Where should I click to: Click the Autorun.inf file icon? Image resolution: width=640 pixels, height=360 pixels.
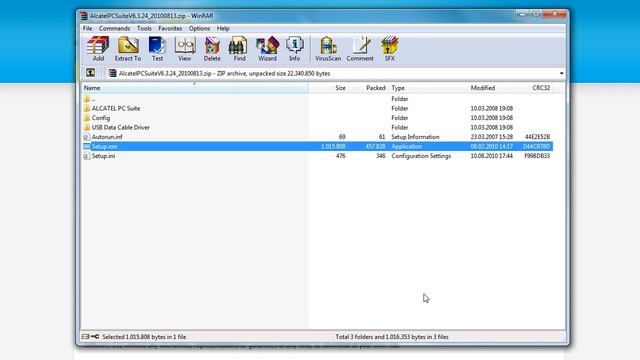(87, 137)
